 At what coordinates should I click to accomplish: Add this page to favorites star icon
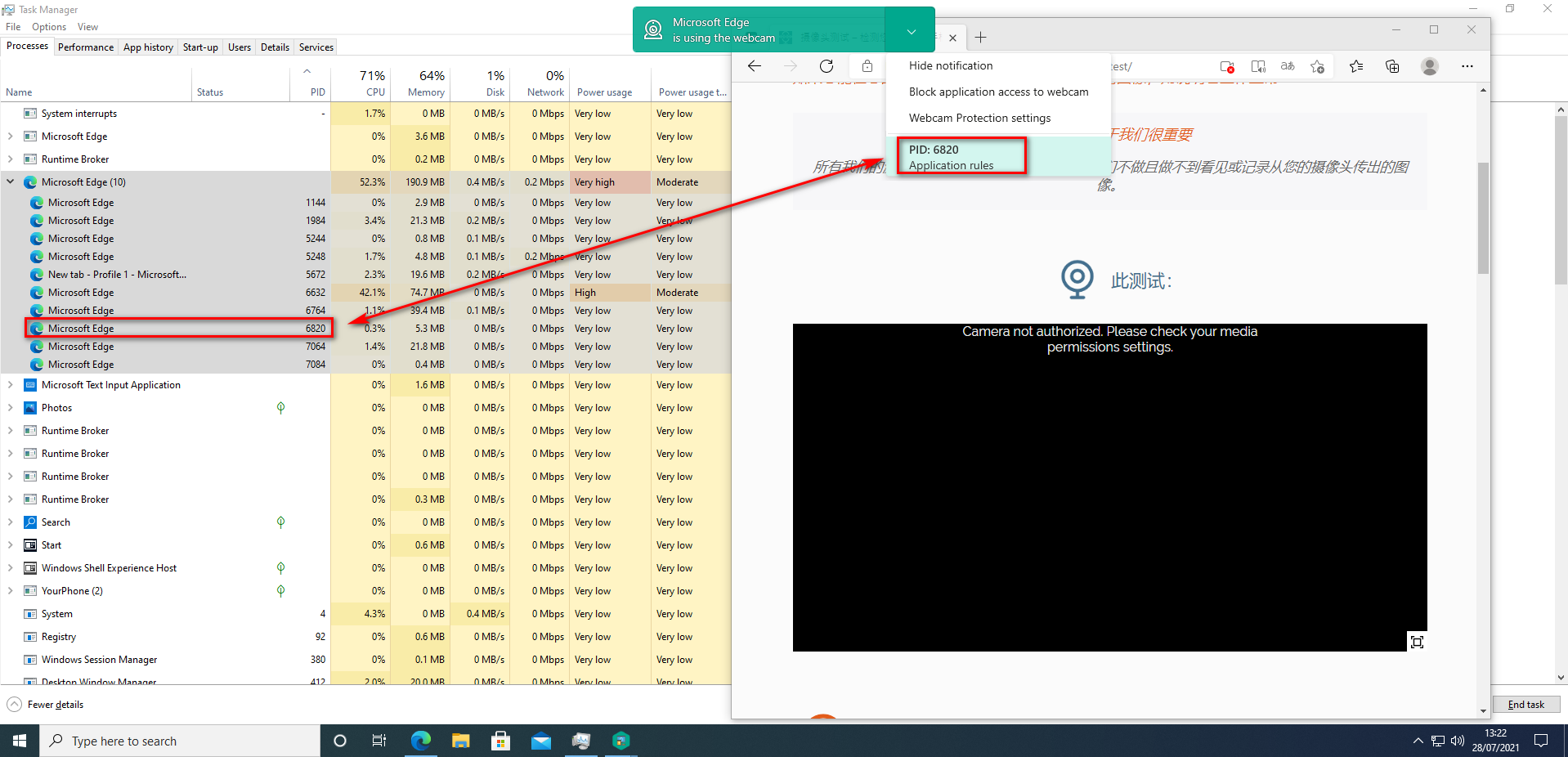click(x=1317, y=66)
